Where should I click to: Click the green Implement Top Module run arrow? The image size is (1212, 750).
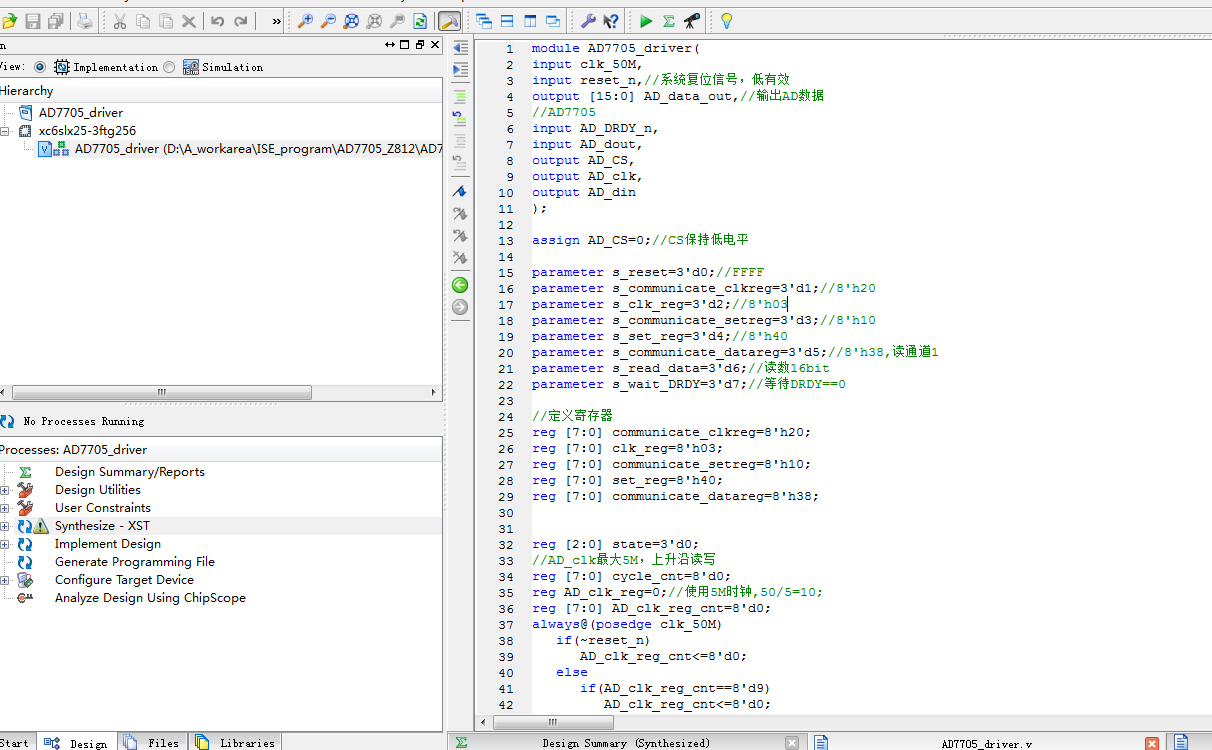click(646, 21)
